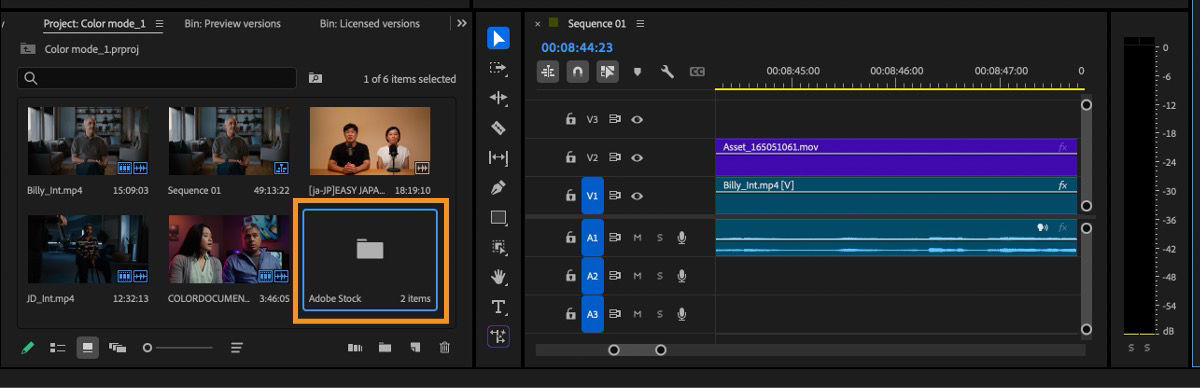
Task: Select the Adobe Stock bin folder
Action: pyautogui.click(x=370, y=259)
